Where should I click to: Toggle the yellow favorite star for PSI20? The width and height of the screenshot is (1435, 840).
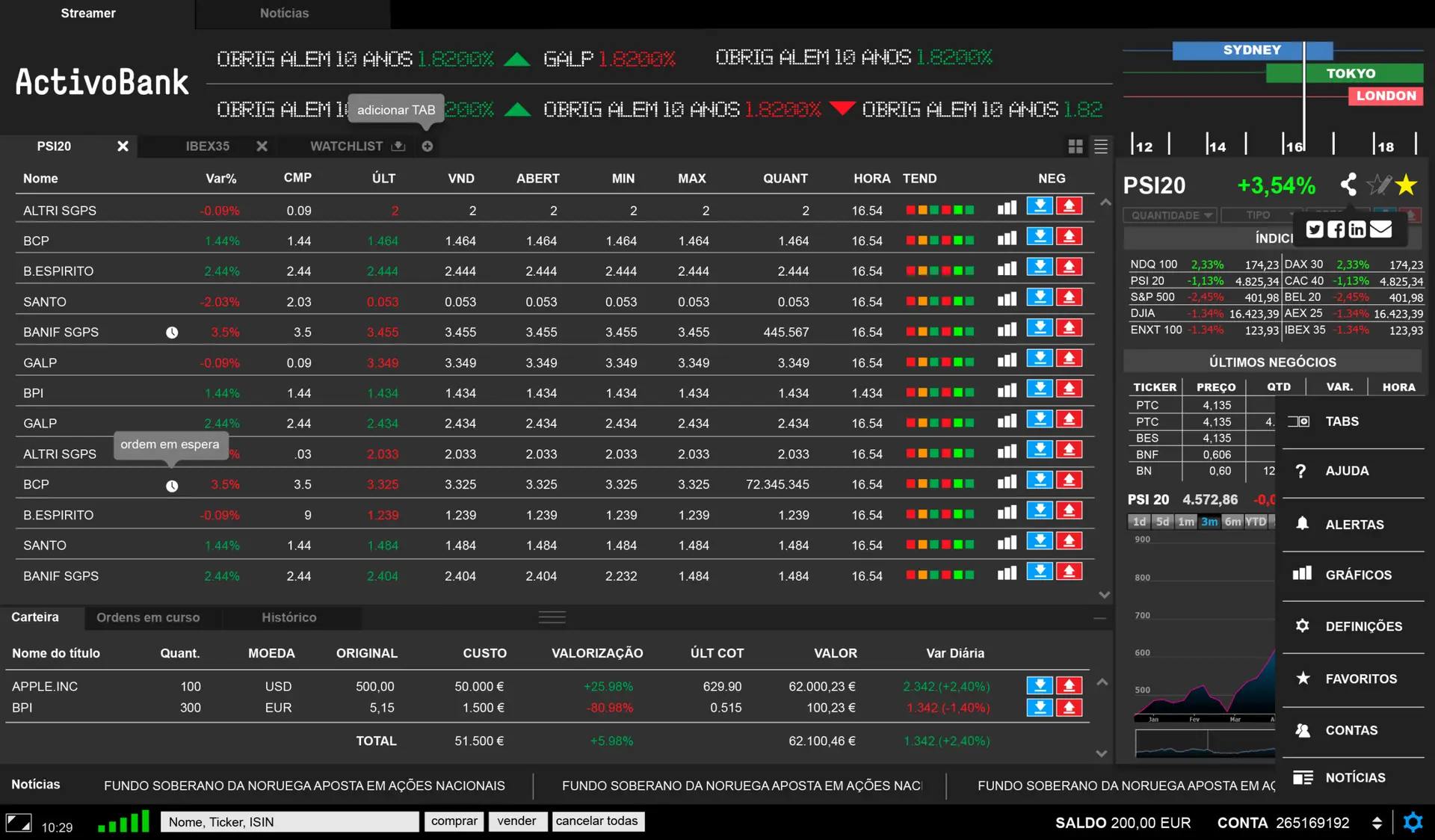(x=1406, y=185)
